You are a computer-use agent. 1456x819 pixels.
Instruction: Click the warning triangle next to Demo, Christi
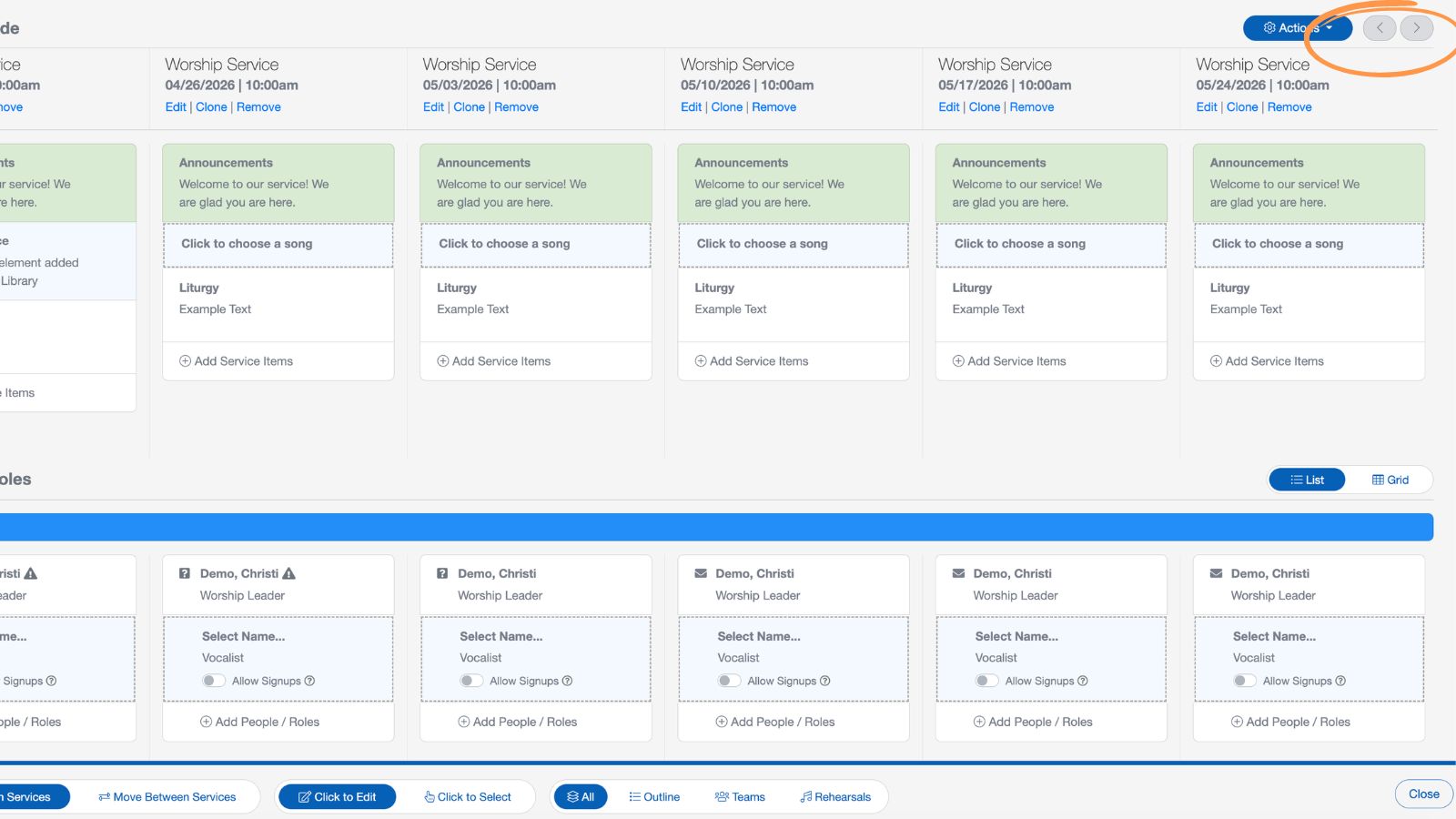(x=288, y=573)
